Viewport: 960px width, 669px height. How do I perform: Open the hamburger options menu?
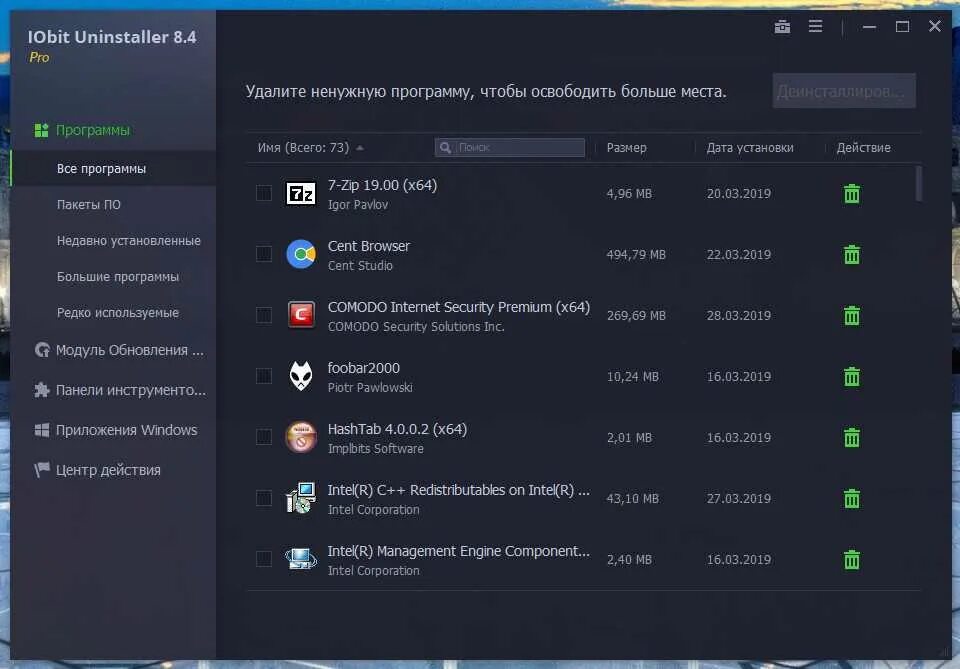tap(815, 26)
